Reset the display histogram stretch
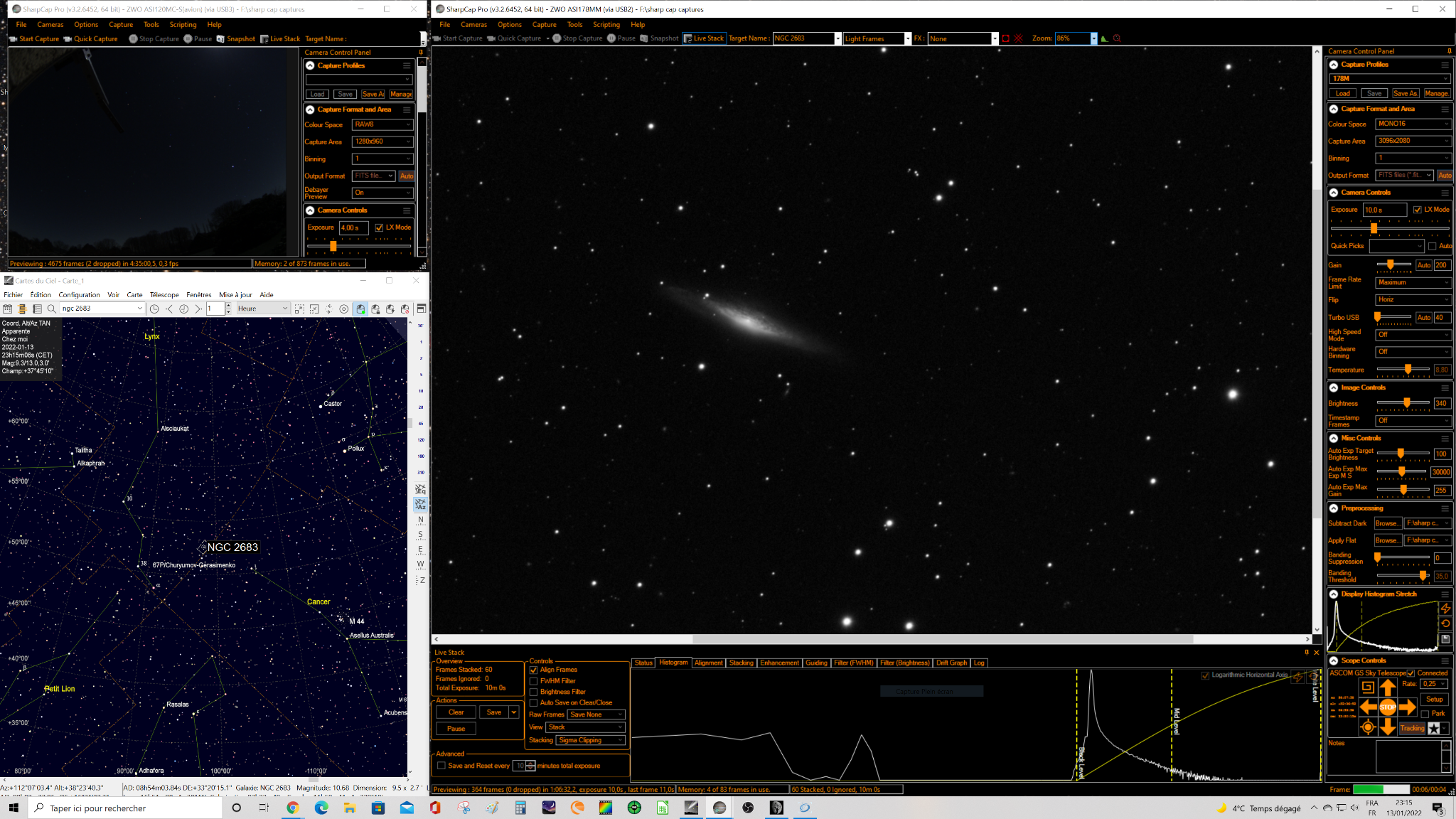The image size is (1456, 819). [1445, 623]
